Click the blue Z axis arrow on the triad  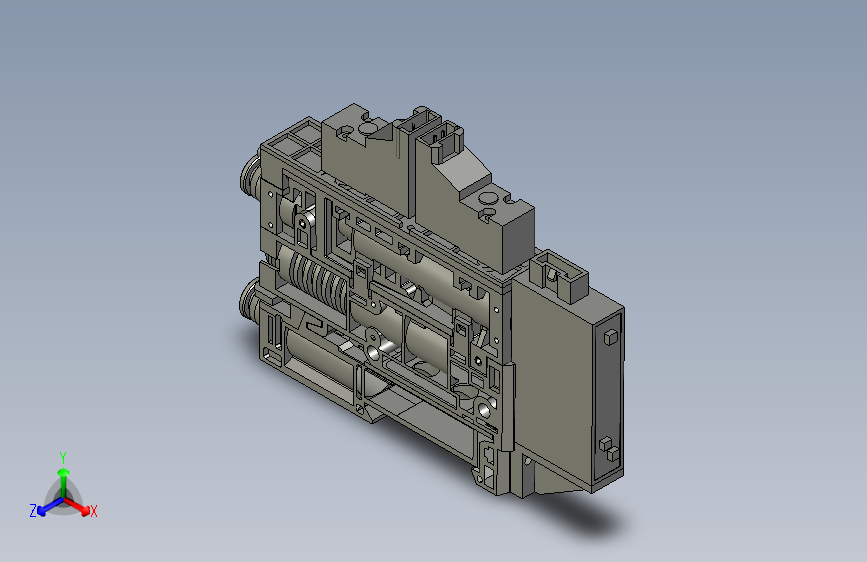tap(50, 507)
